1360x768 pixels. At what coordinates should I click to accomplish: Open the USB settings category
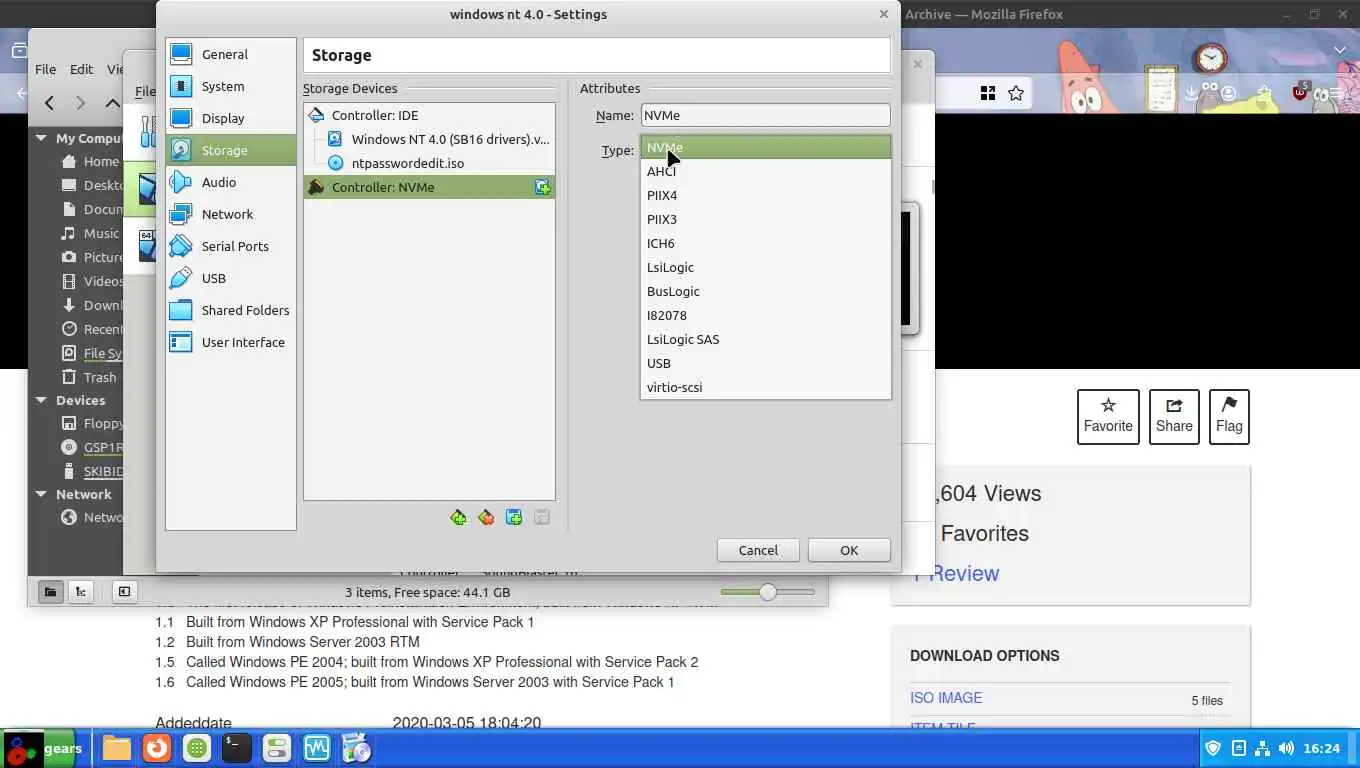point(231,278)
